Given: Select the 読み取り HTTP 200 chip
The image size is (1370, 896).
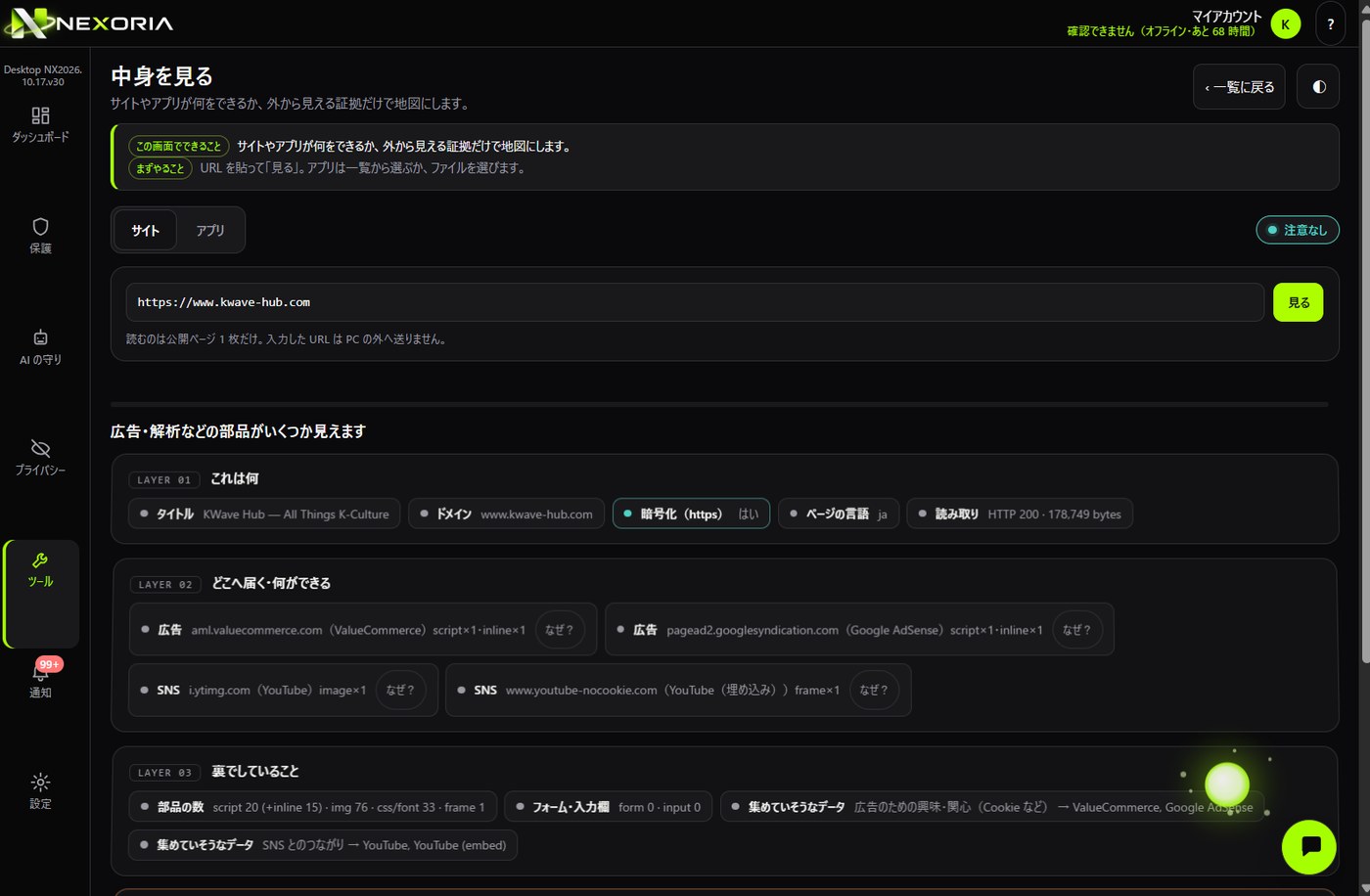Looking at the screenshot, I should [x=1020, y=514].
